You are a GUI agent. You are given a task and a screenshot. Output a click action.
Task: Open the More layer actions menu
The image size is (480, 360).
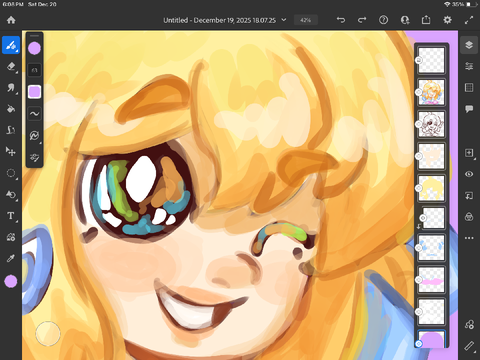469,238
